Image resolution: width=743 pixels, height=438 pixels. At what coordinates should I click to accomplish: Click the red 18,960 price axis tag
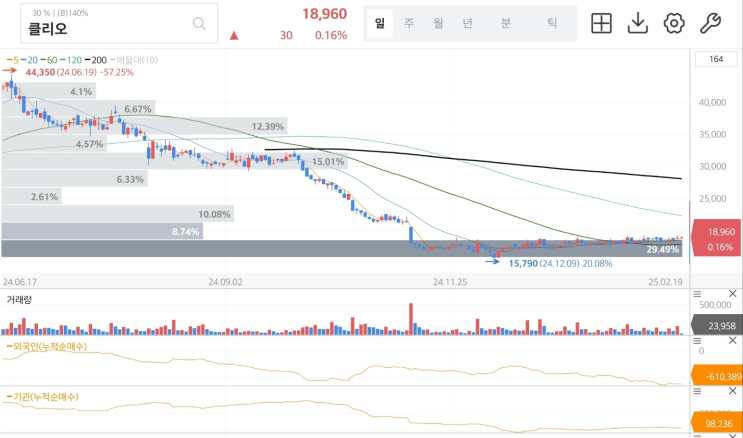click(x=717, y=238)
